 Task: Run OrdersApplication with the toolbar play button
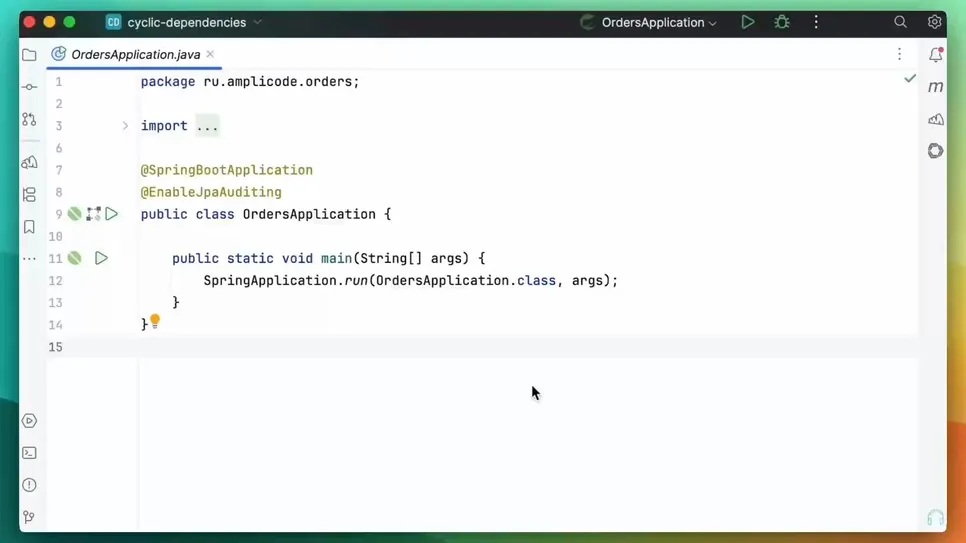coord(747,22)
